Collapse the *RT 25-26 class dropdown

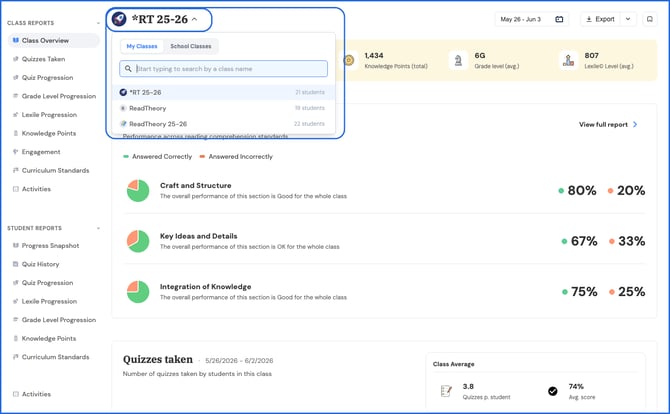[194, 19]
